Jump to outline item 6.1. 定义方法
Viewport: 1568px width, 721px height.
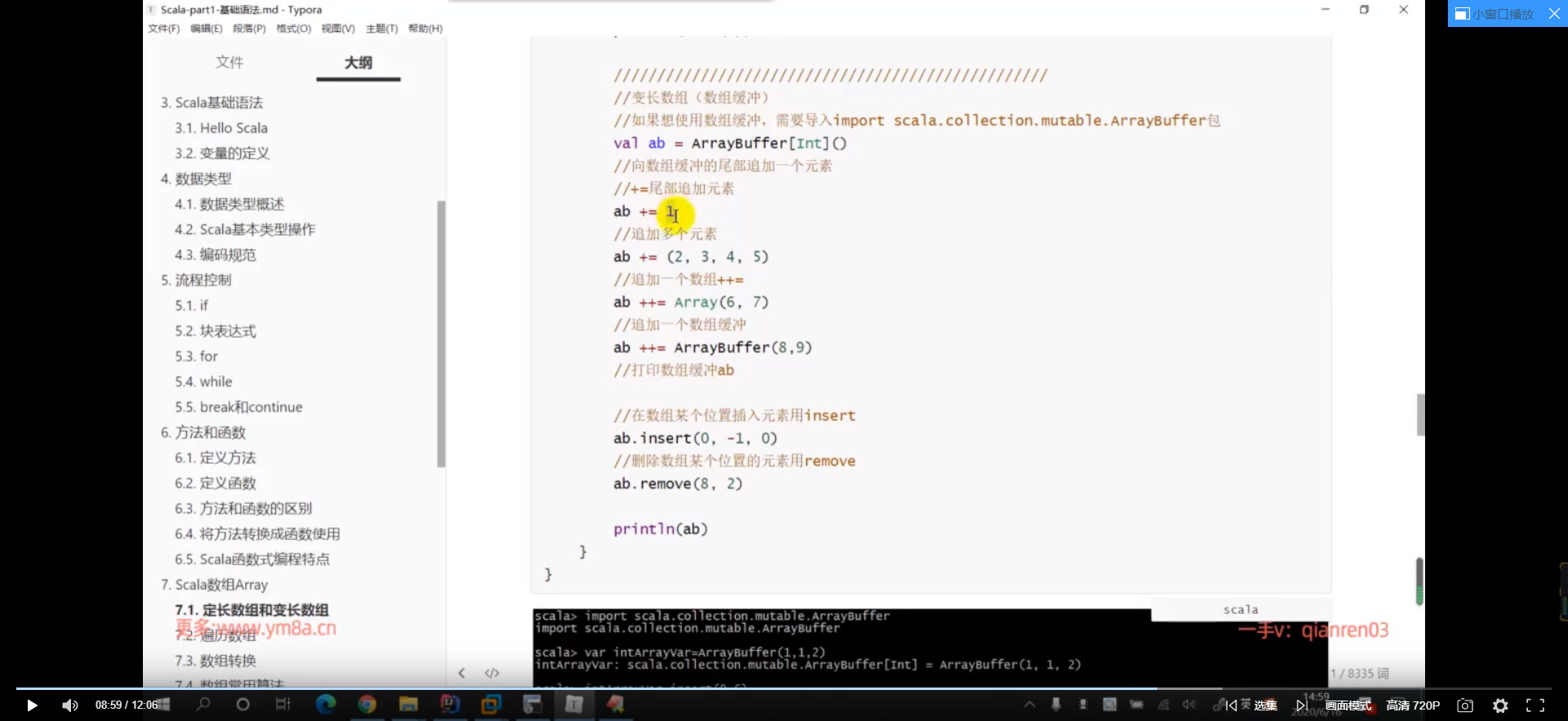pos(215,457)
